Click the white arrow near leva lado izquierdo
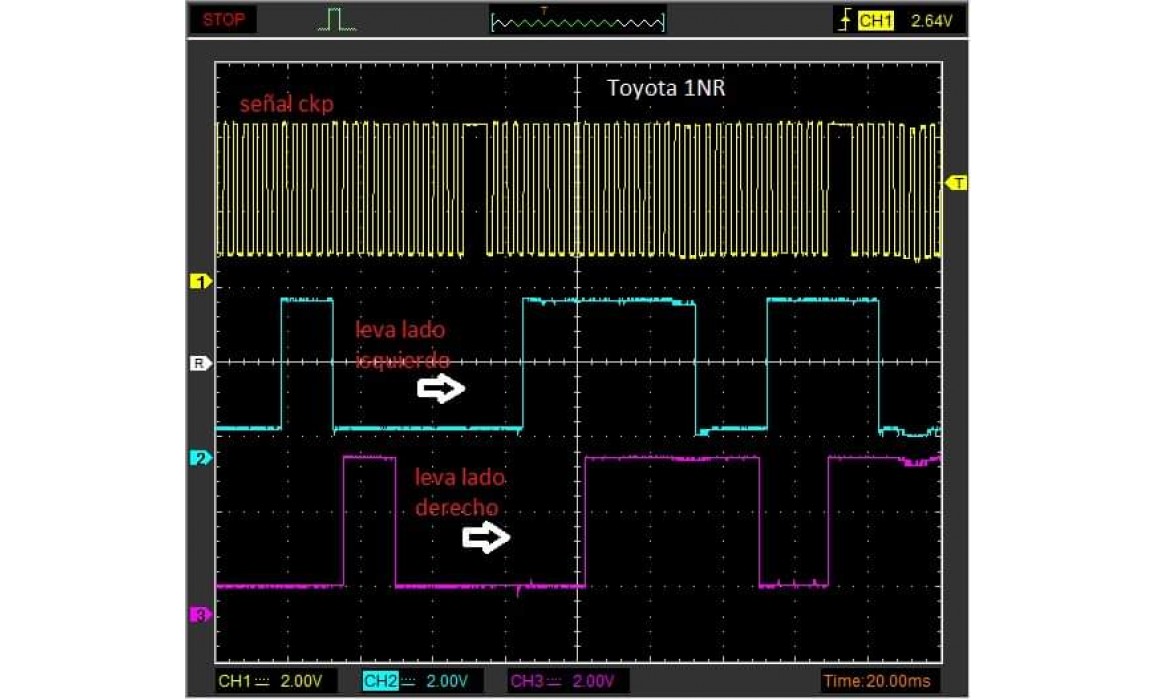 [441, 389]
